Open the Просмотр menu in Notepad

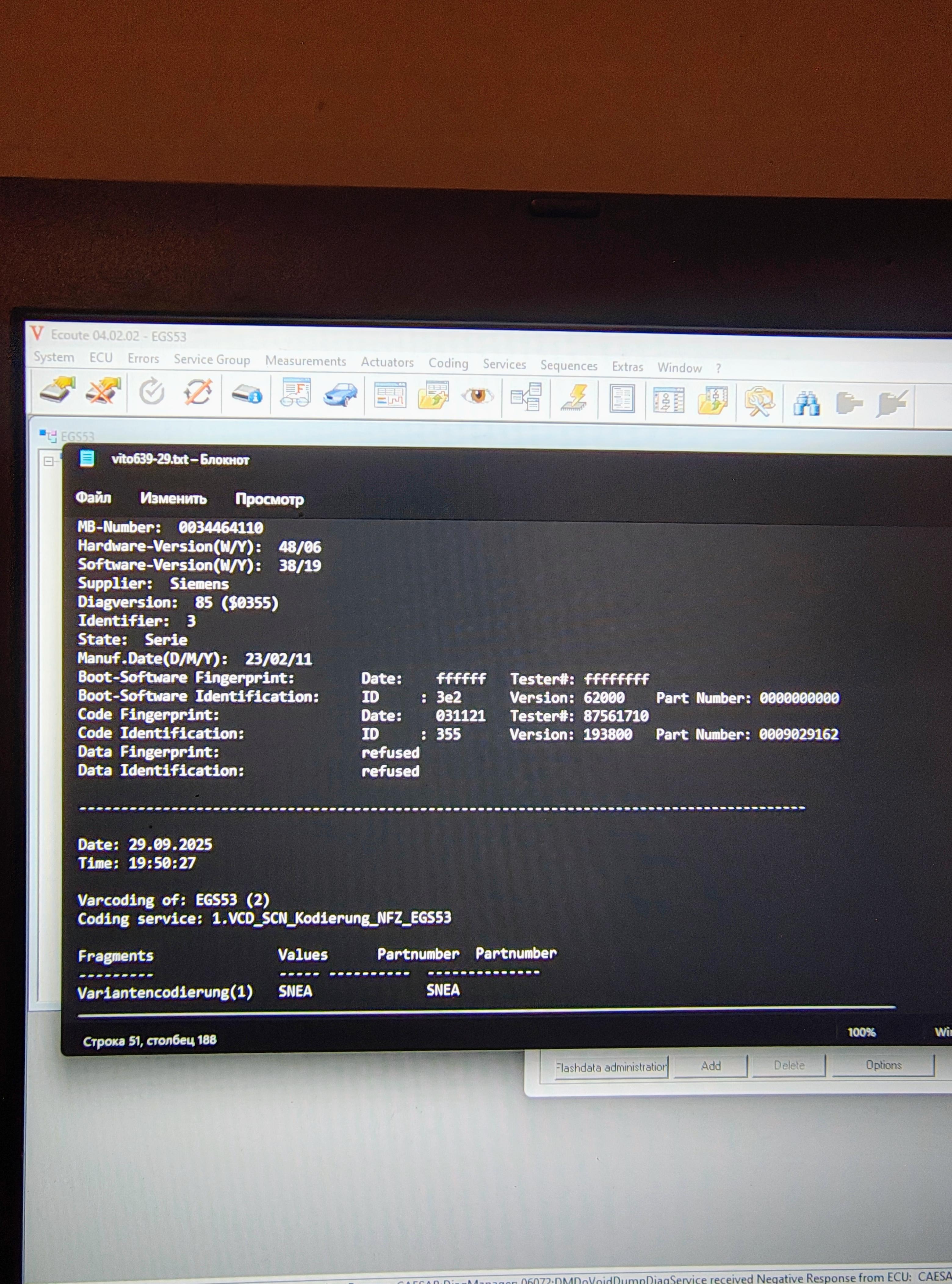click(x=269, y=499)
